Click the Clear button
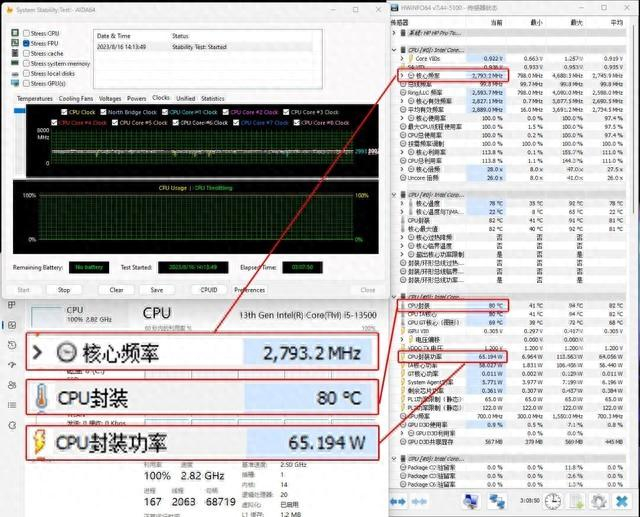 tap(116, 290)
